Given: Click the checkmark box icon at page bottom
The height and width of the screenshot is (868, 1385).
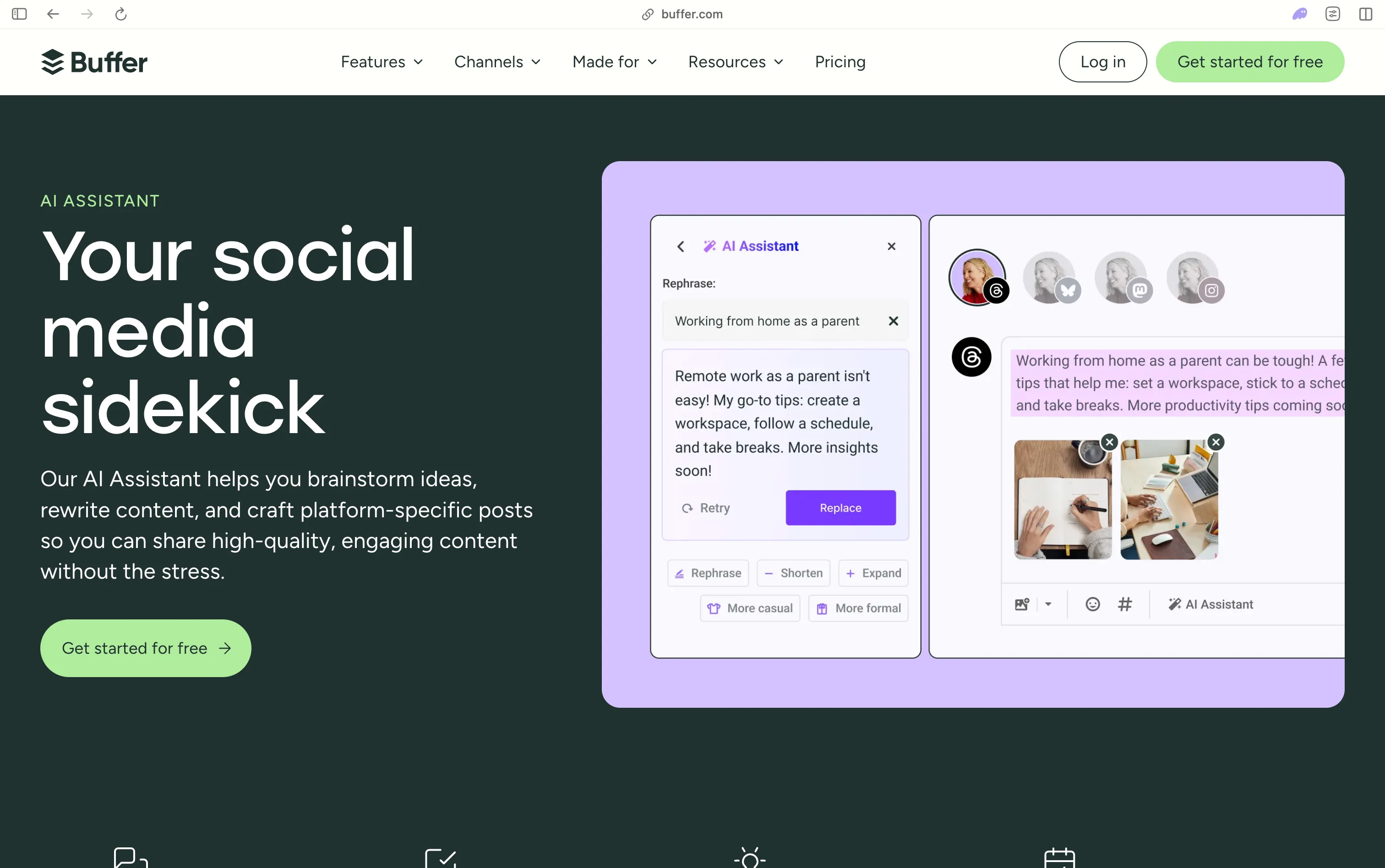Looking at the screenshot, I should [441, 858].
